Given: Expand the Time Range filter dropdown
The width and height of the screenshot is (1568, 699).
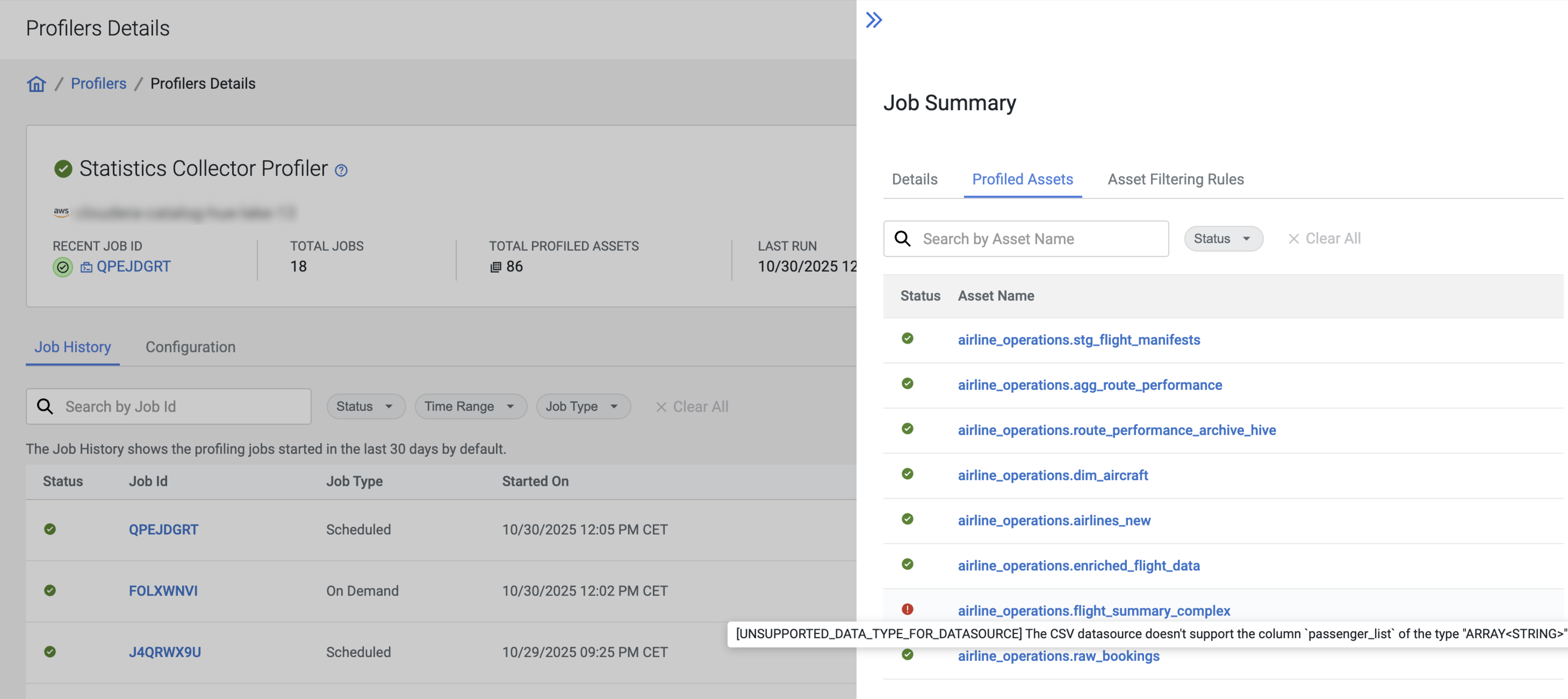Looking at the screenshot, I should tap(470, 406).
